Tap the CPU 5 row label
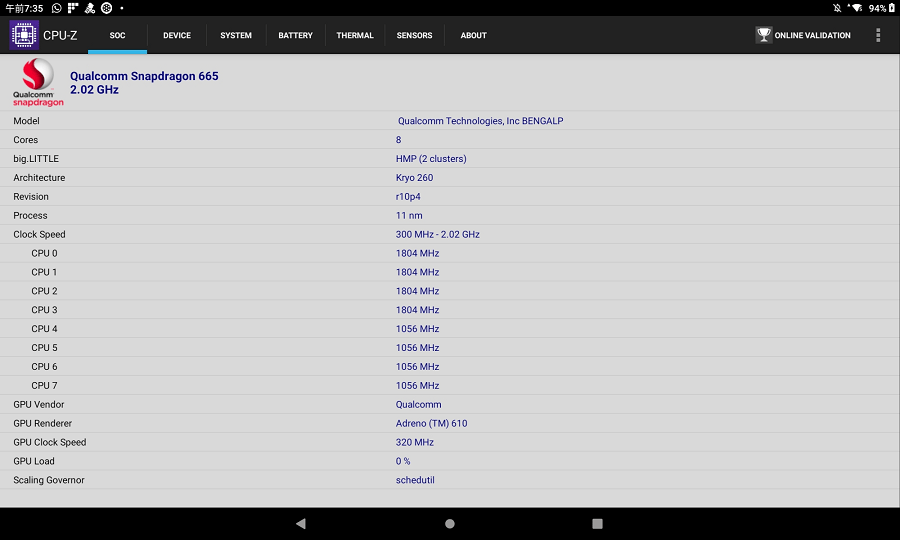Viewport: 900px width, 540px height. pos(44,348)
